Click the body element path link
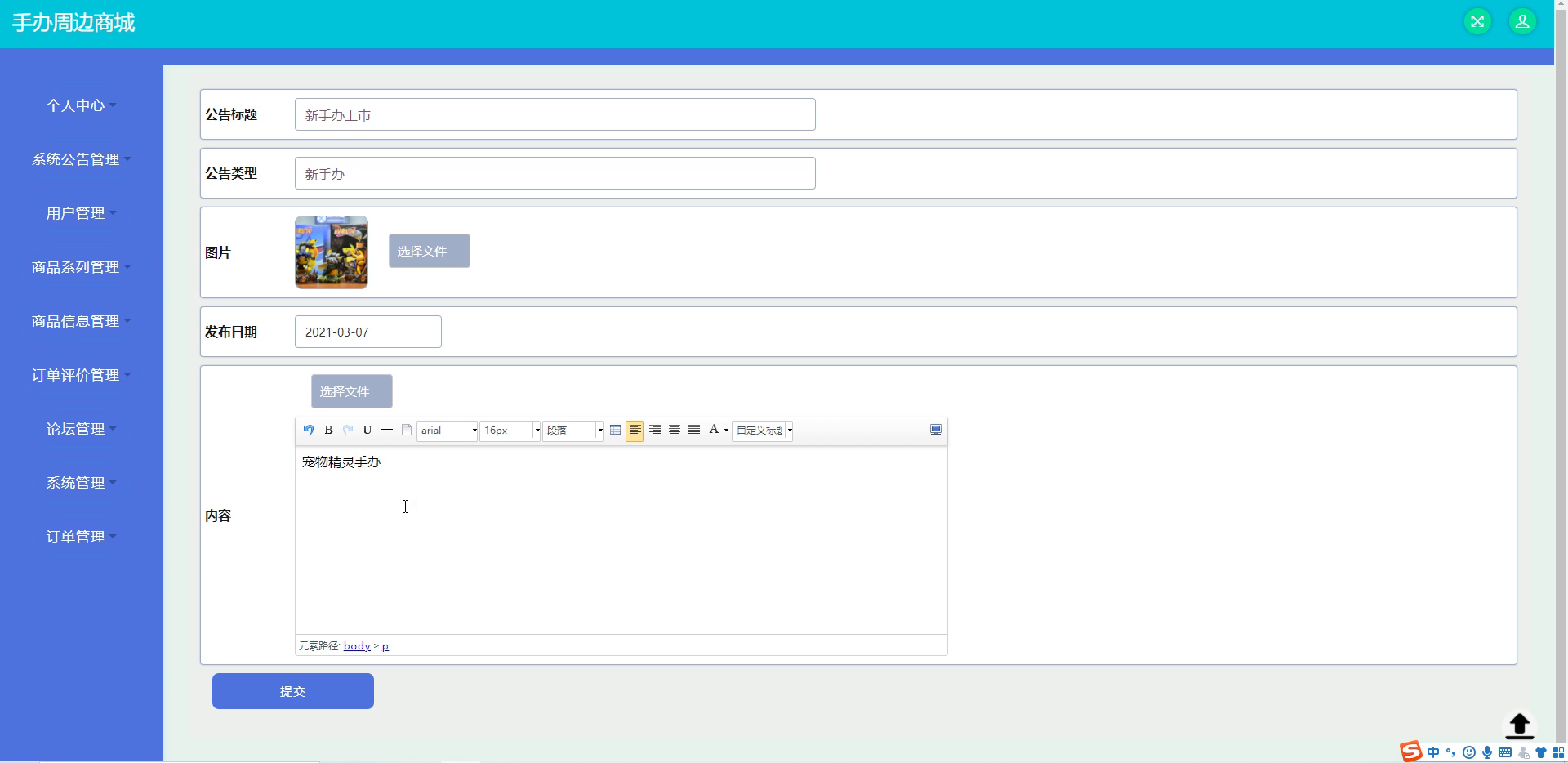This screenshot has width=1568, height=763. point(357,646)
